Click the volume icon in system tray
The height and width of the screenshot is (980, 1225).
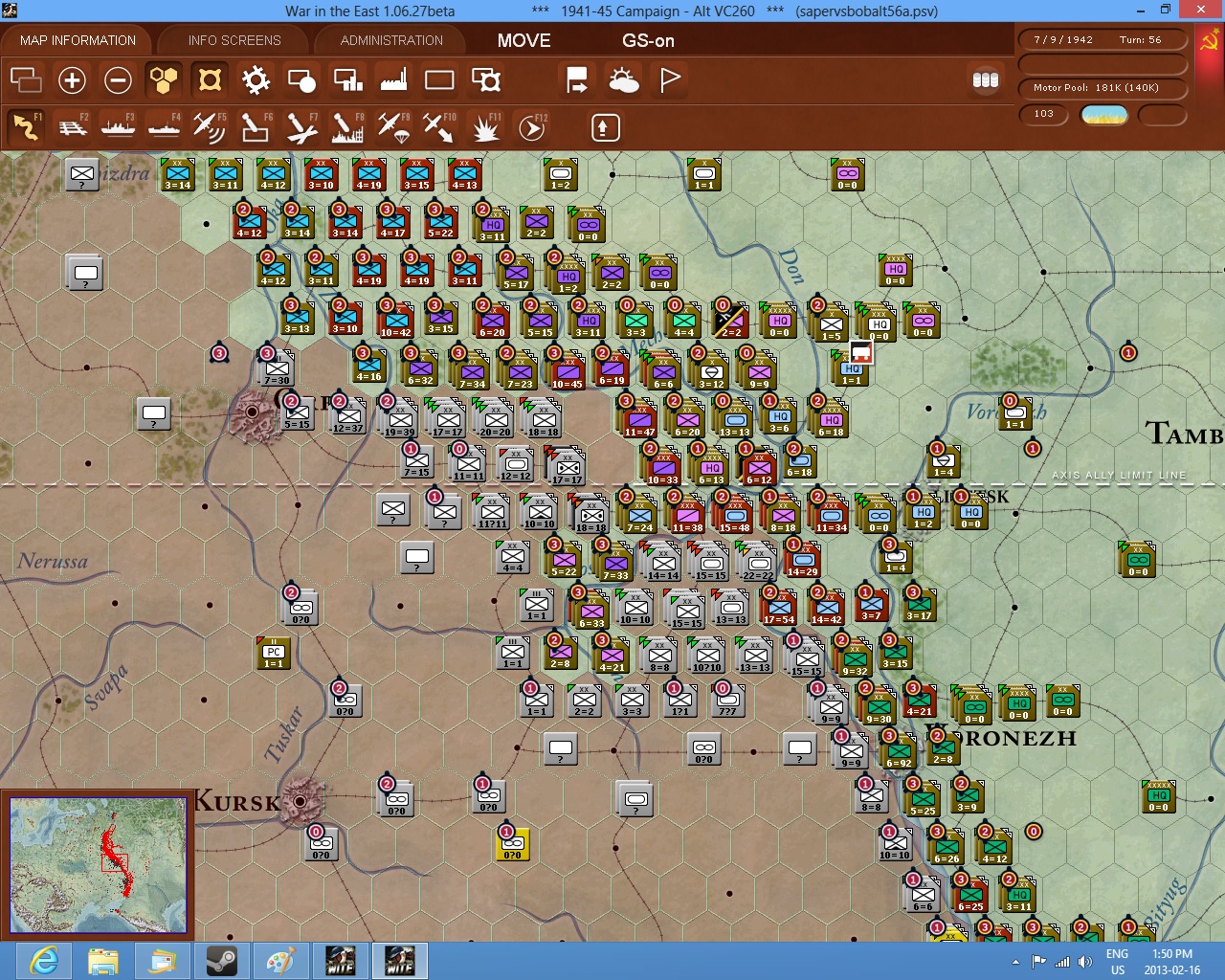[x=1085, y=961]
